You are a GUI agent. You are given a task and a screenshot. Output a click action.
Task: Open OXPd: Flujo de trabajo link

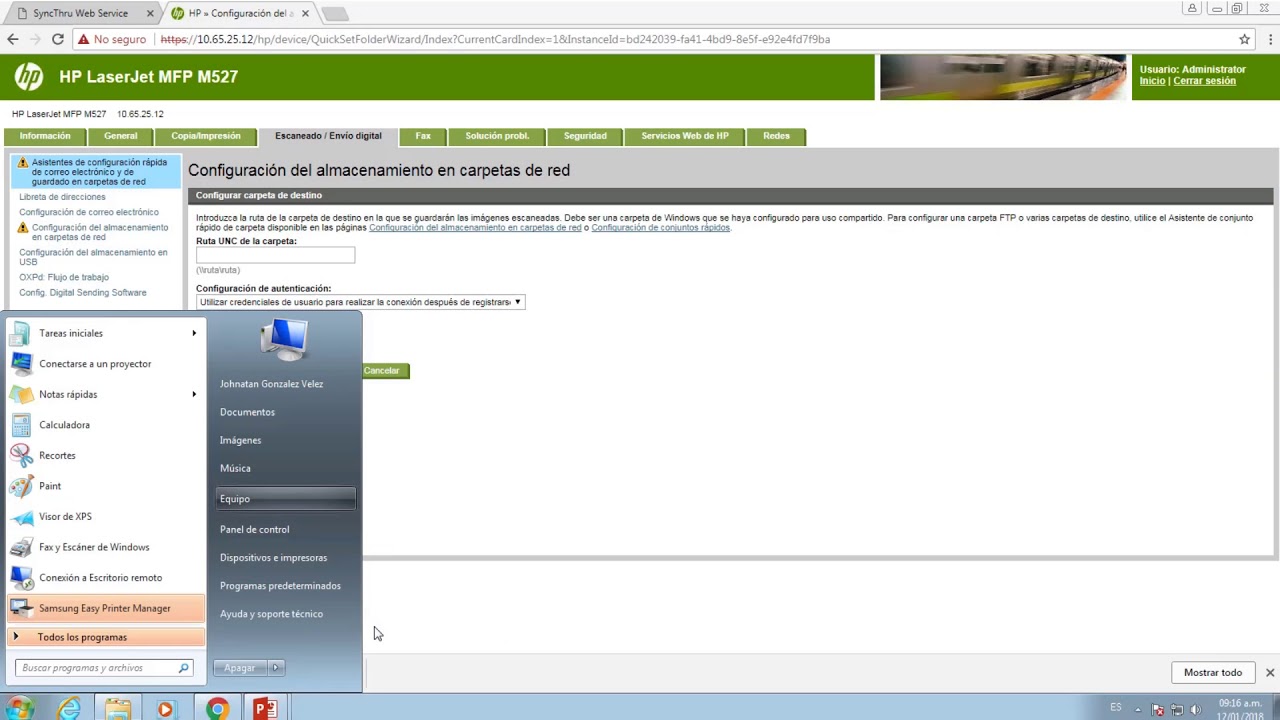tap(64, 277)
